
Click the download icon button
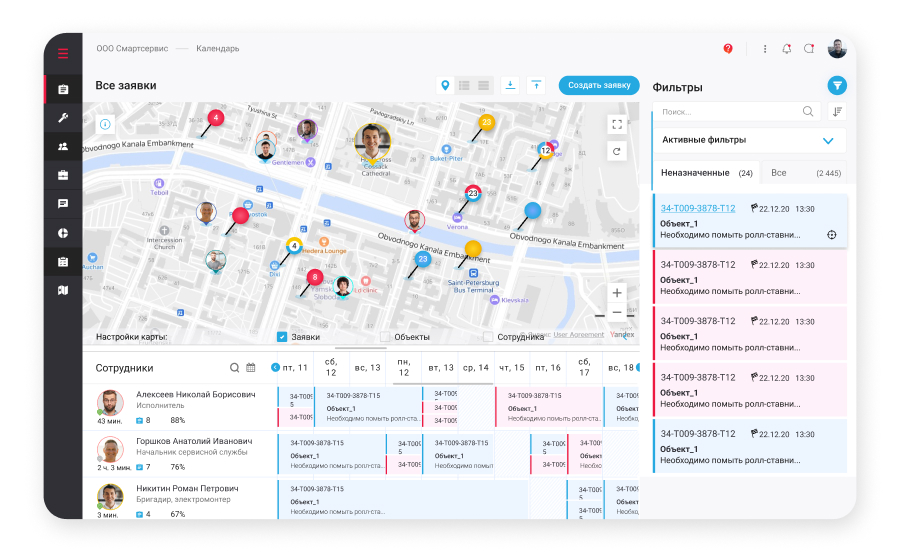(510, 85)
